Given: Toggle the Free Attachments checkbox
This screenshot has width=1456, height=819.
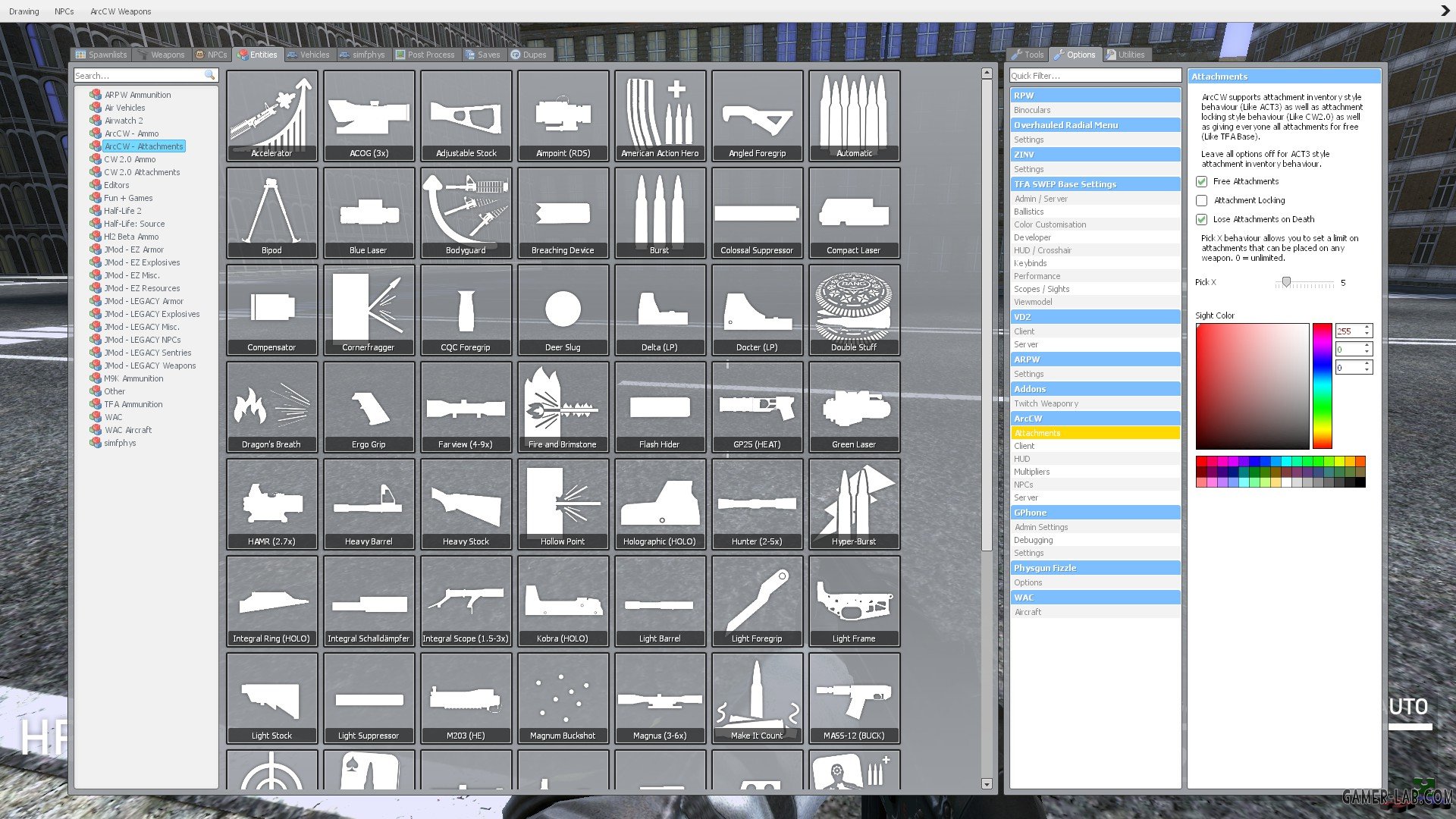Looking at the screenshot, I should (1201, 182).
